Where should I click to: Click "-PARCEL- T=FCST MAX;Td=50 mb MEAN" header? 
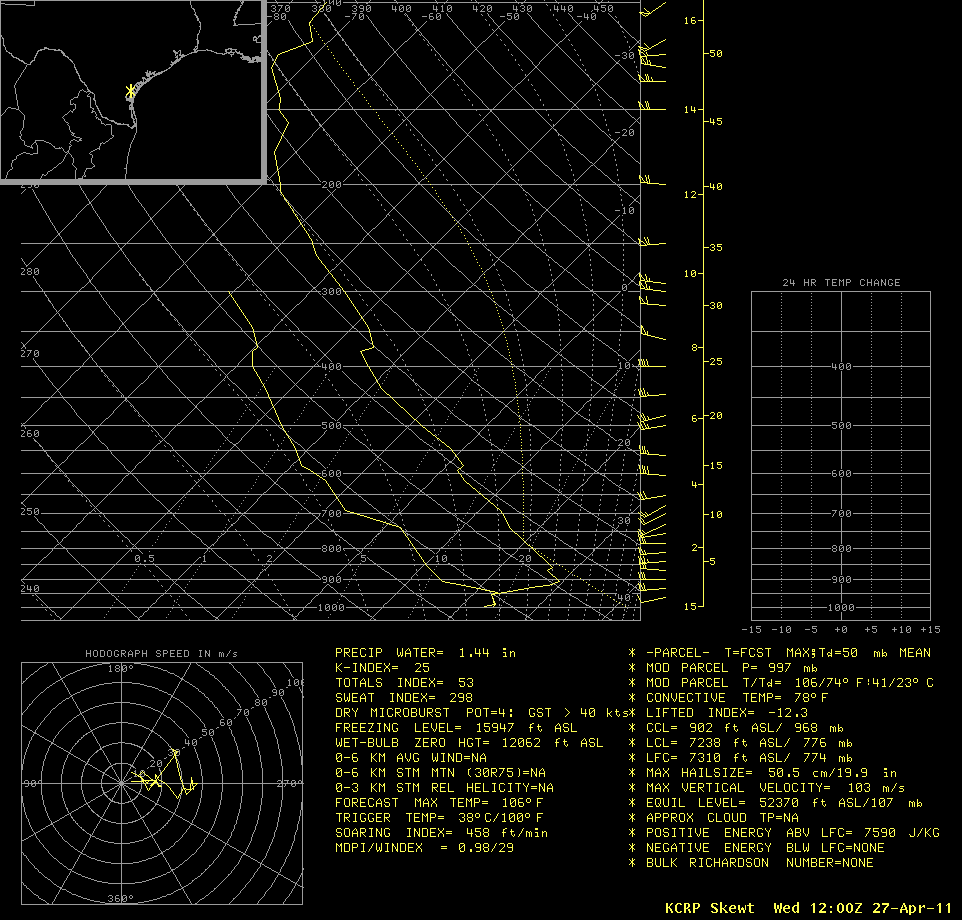788,653
